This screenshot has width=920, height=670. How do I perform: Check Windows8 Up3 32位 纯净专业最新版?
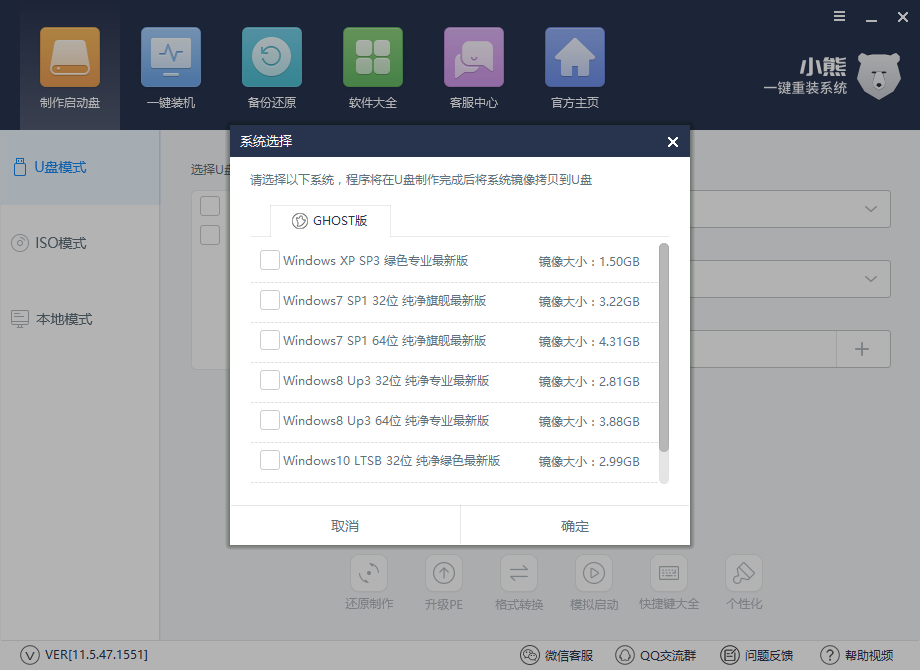pos(269,380)
